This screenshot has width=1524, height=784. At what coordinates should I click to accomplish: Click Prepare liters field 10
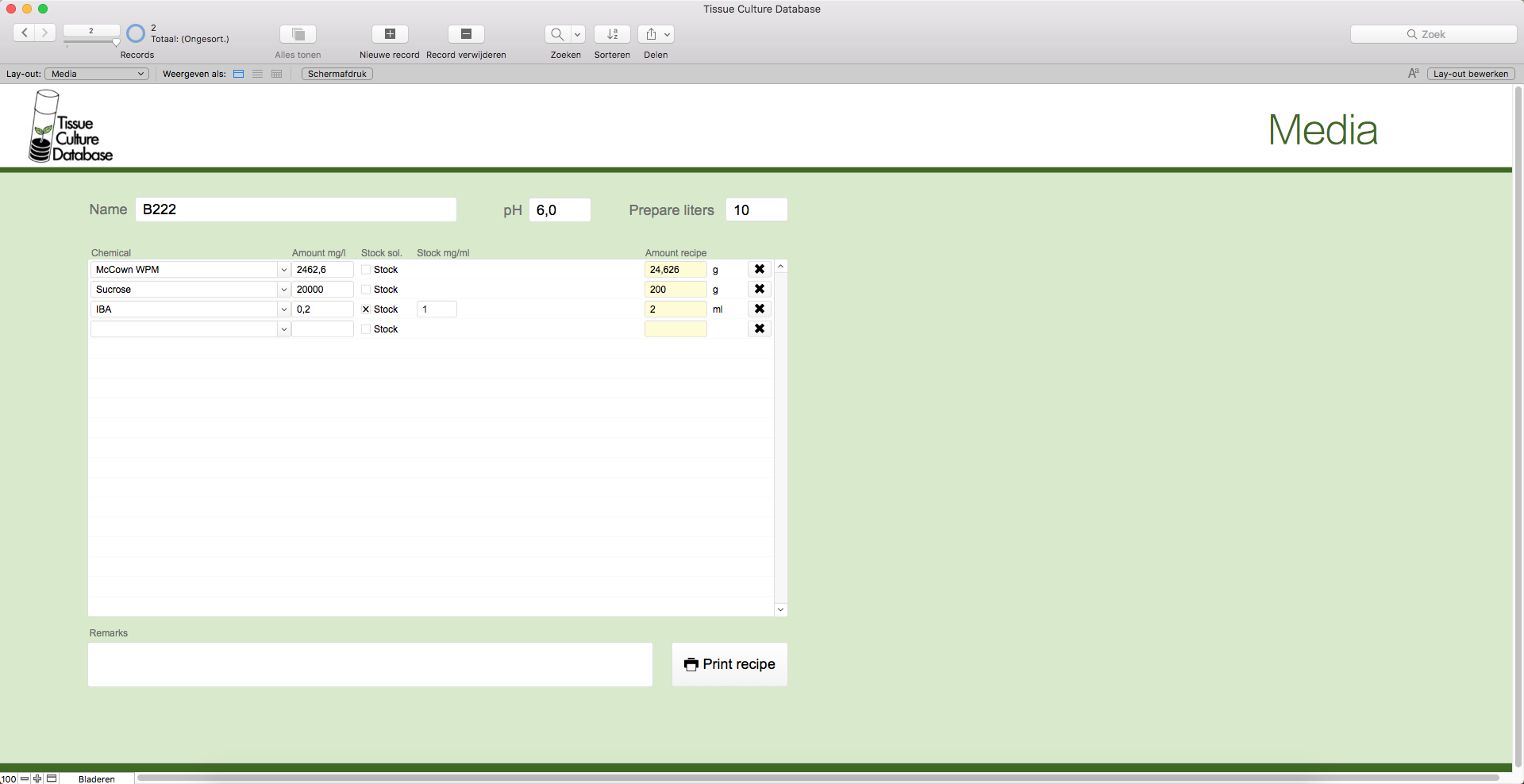click(756, 209)
